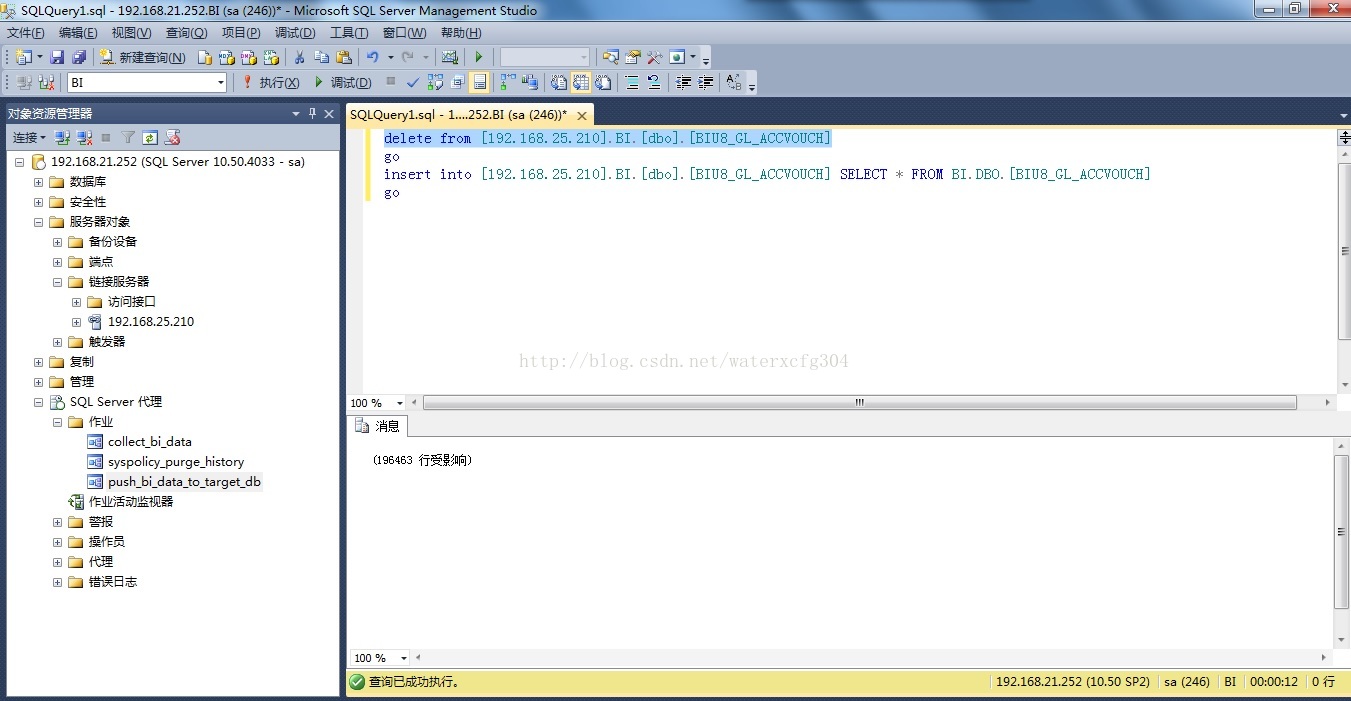This screenshot has width=1351, height=701.
Task: Click the 执行(X) button
Action: click(x=271, y=82)
